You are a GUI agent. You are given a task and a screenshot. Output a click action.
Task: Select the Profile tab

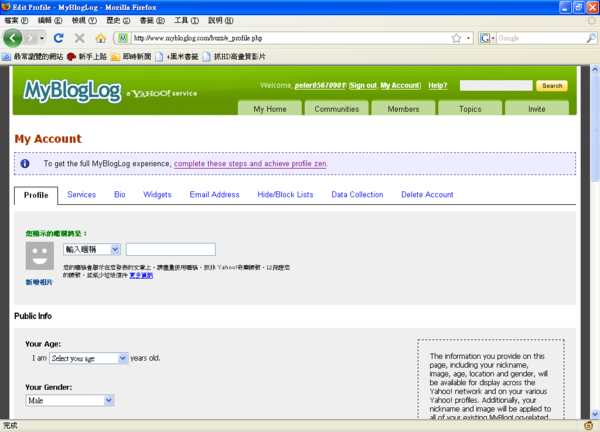[36, 195]
